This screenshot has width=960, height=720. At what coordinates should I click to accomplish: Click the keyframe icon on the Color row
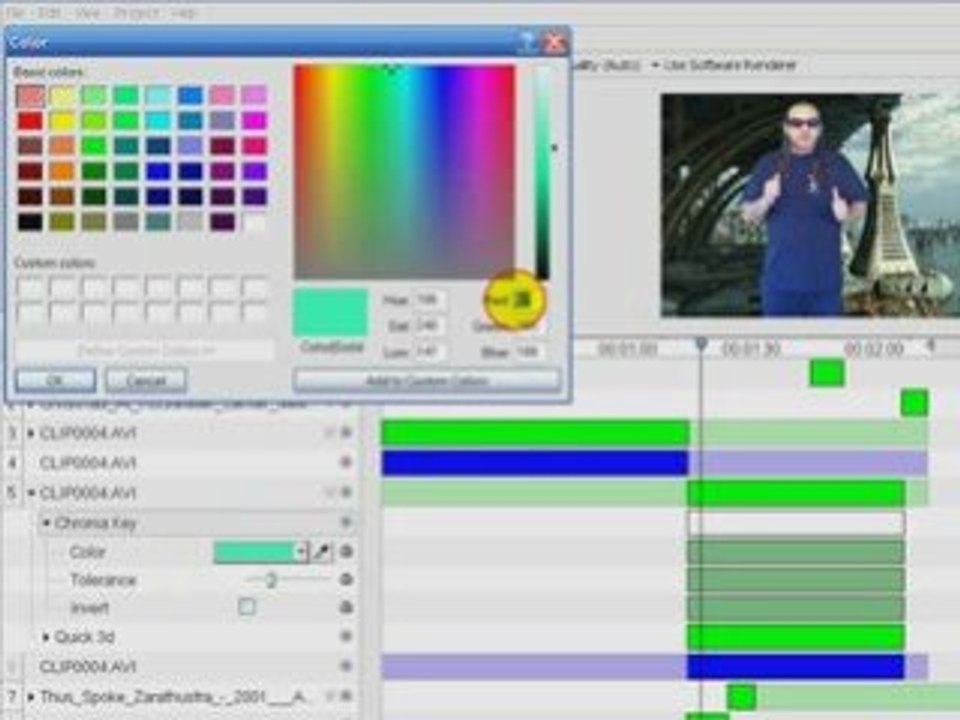346,551
